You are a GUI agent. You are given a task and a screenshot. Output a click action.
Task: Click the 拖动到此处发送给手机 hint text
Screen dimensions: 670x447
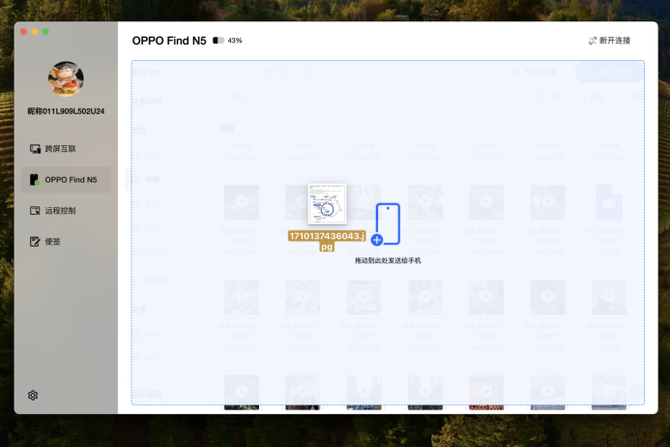(x=388, y=261)
